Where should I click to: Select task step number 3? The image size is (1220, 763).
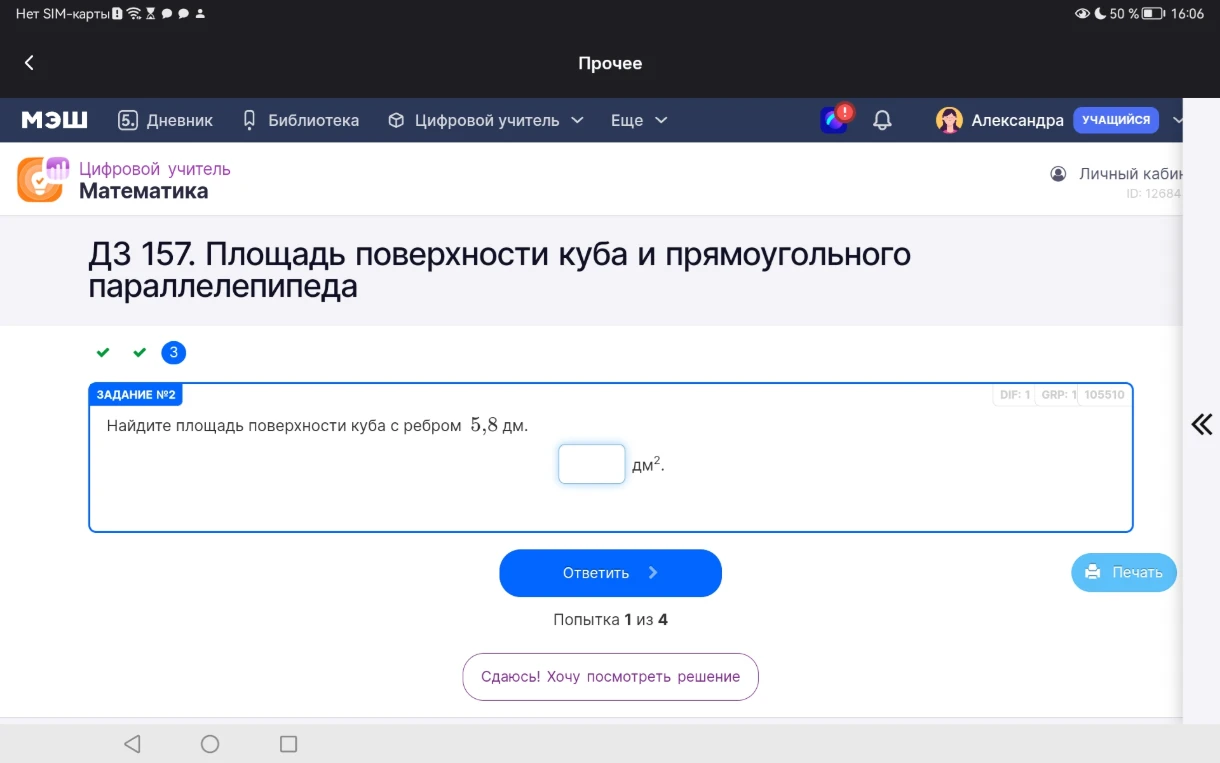(x=174, y=352)
